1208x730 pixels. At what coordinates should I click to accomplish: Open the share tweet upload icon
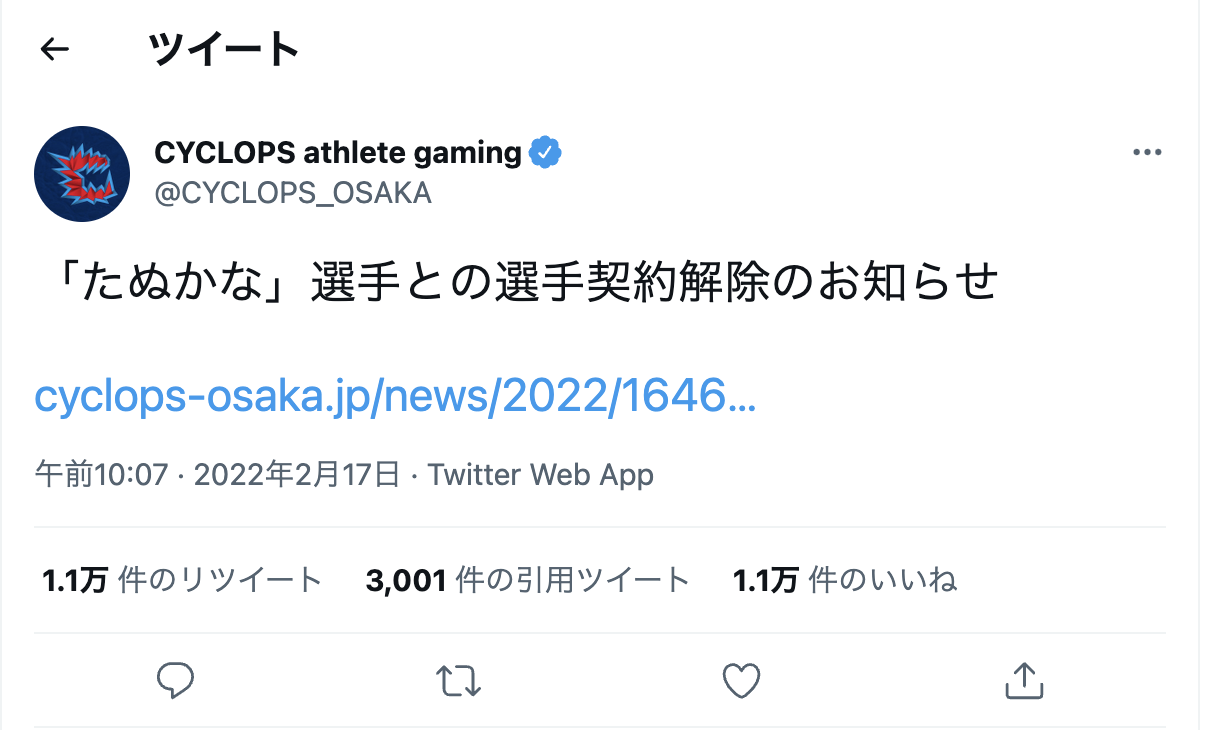click(1024, 681)
